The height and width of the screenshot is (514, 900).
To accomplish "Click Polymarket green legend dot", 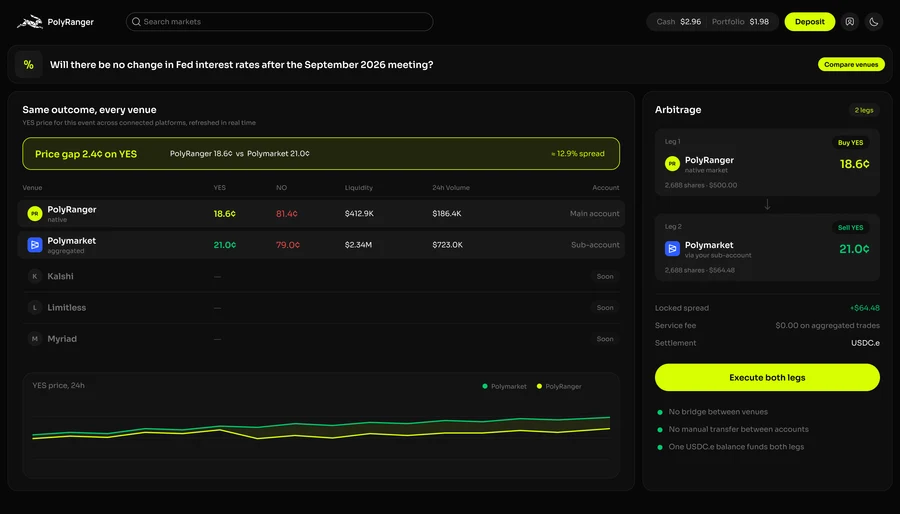I will point(485,386).
